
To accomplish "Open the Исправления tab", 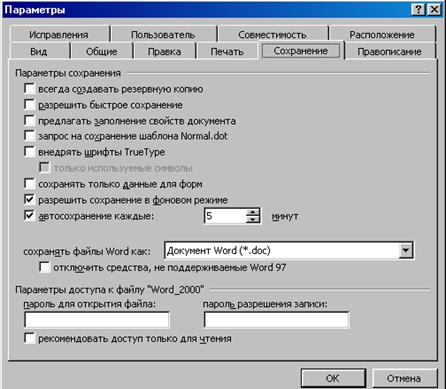I will (x=59, y=35).
